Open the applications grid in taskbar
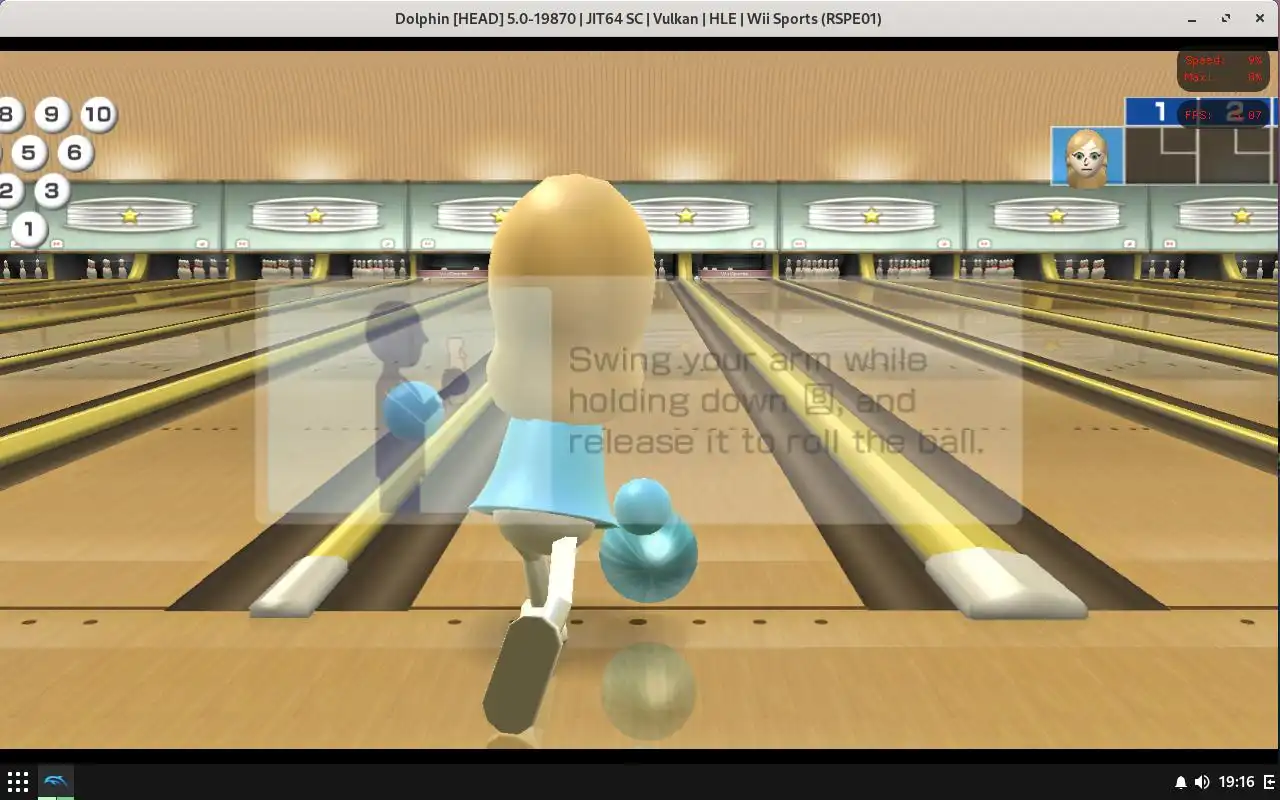Screen dimensions: 1280x800 [17, 781]
